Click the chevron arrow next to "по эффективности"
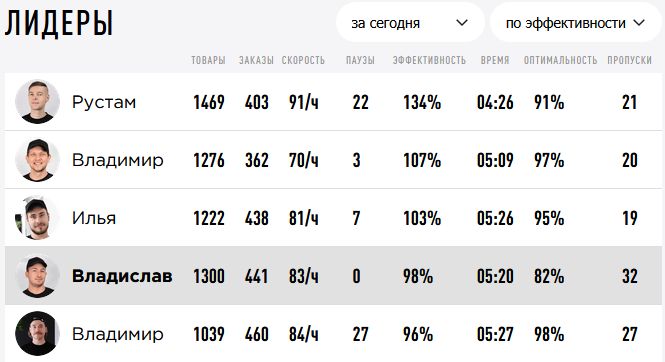Viewport: 665px width, 362px height. 639,22
